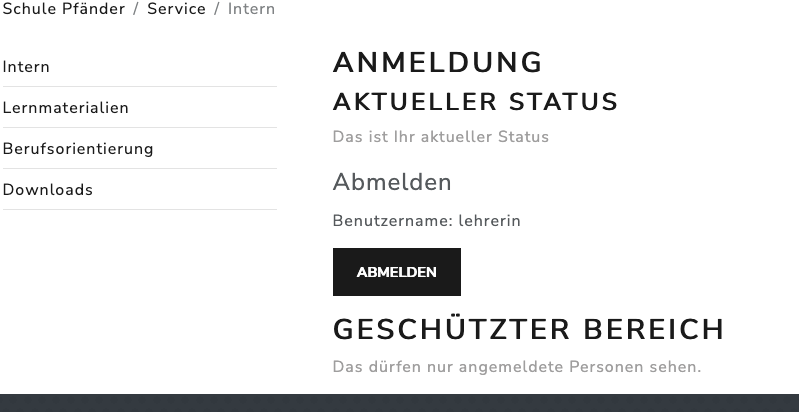This screenshot has height=412, width=799.
Task: Click the AKTUELLER STATUS heading
Action: point(475,102)
